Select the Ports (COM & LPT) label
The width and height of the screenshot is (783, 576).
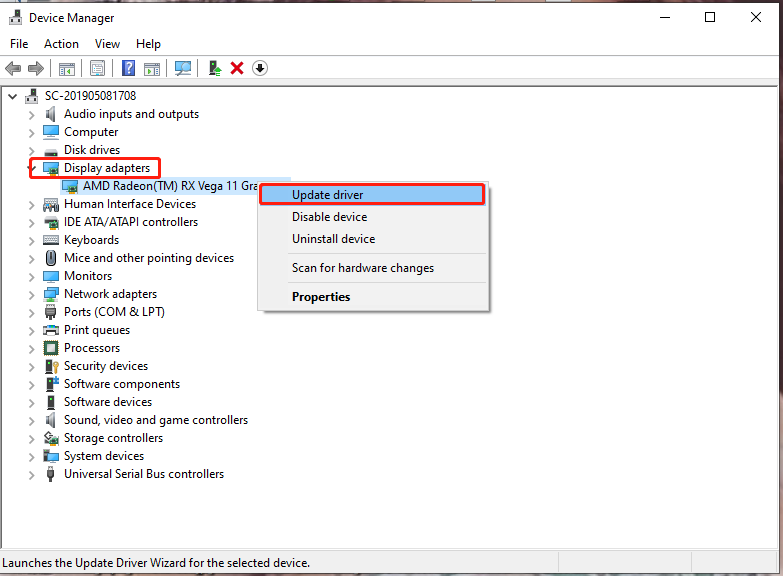click(114, 312)
